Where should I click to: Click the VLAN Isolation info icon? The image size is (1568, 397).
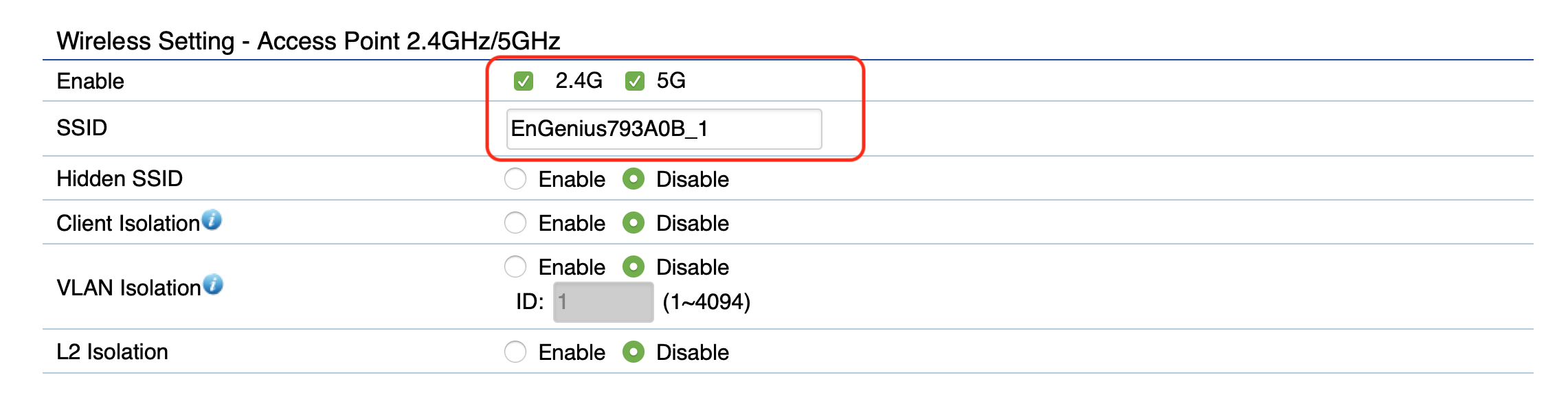[x=213, y=284]
